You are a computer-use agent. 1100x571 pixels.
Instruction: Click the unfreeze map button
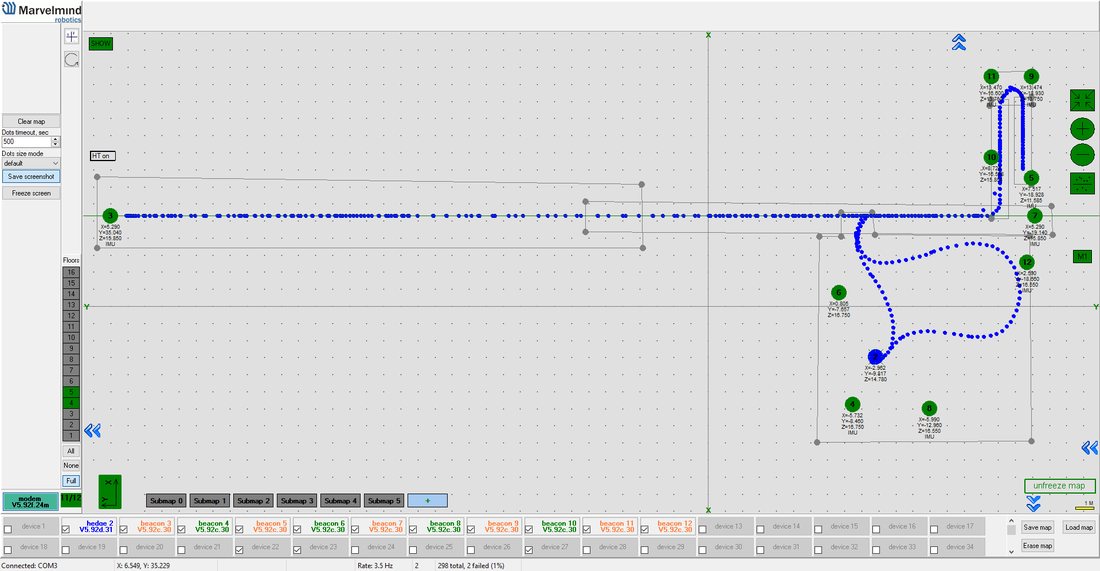click(1059, 485)
